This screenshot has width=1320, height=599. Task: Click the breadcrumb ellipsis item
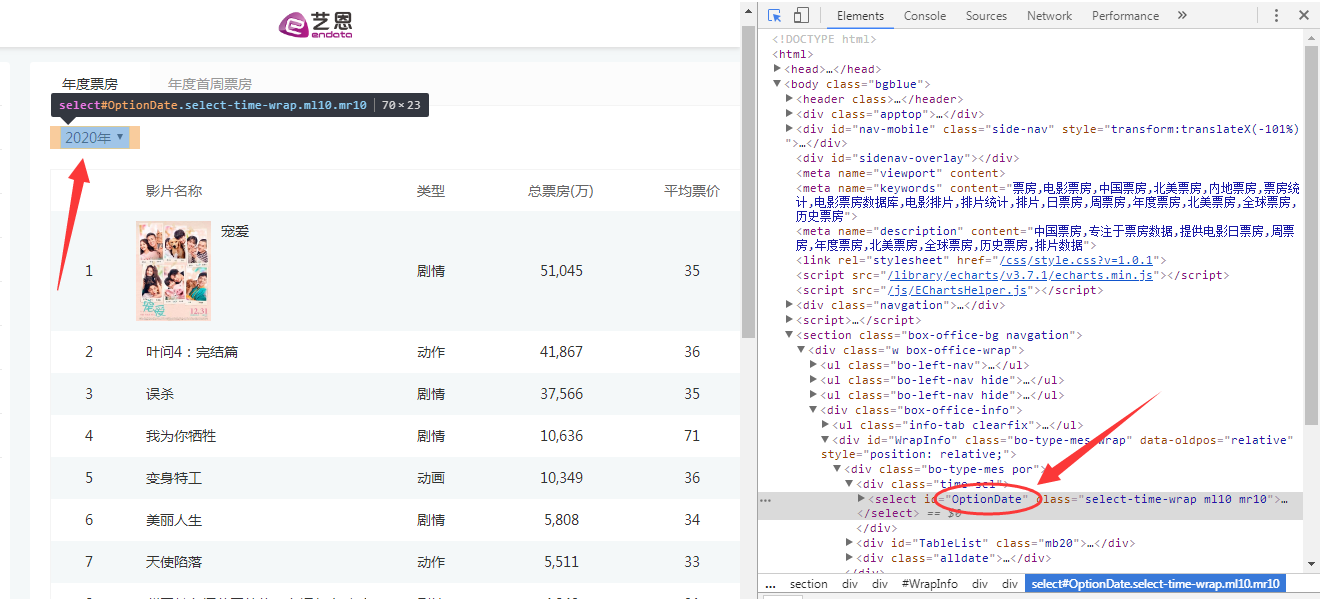click(x=771, y=584)
